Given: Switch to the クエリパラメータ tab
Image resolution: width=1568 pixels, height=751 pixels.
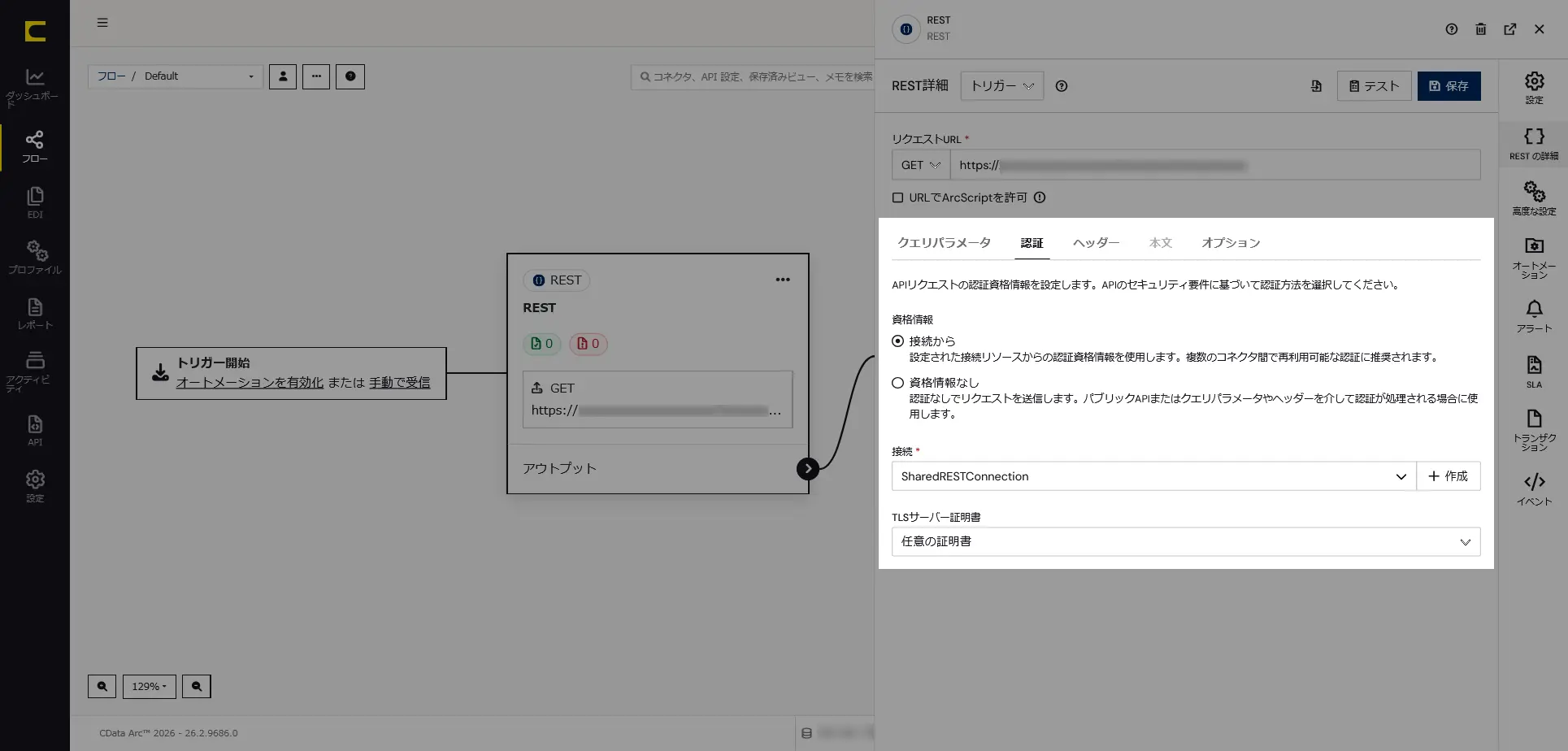Looking at the screenshot, I should [944, 243].
